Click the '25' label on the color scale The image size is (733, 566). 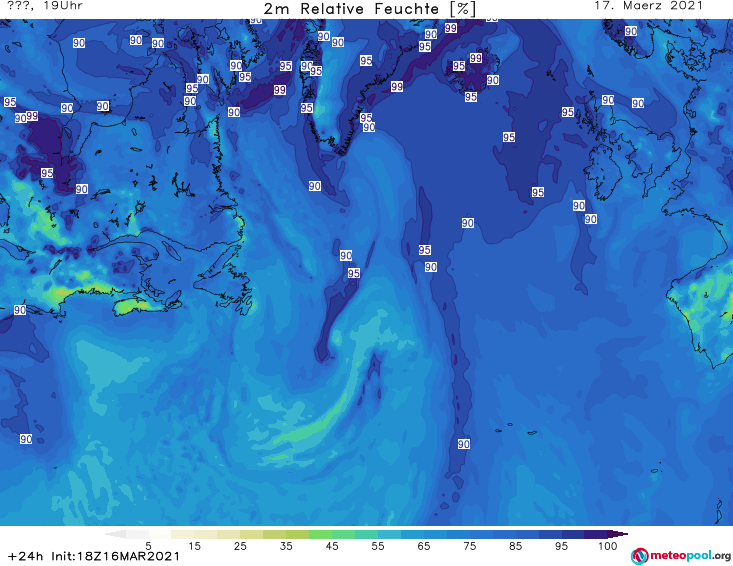240,546
